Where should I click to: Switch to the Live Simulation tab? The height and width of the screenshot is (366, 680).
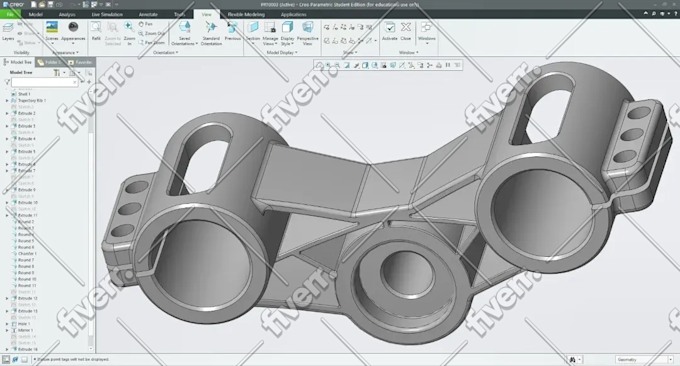tap(107, 14)
